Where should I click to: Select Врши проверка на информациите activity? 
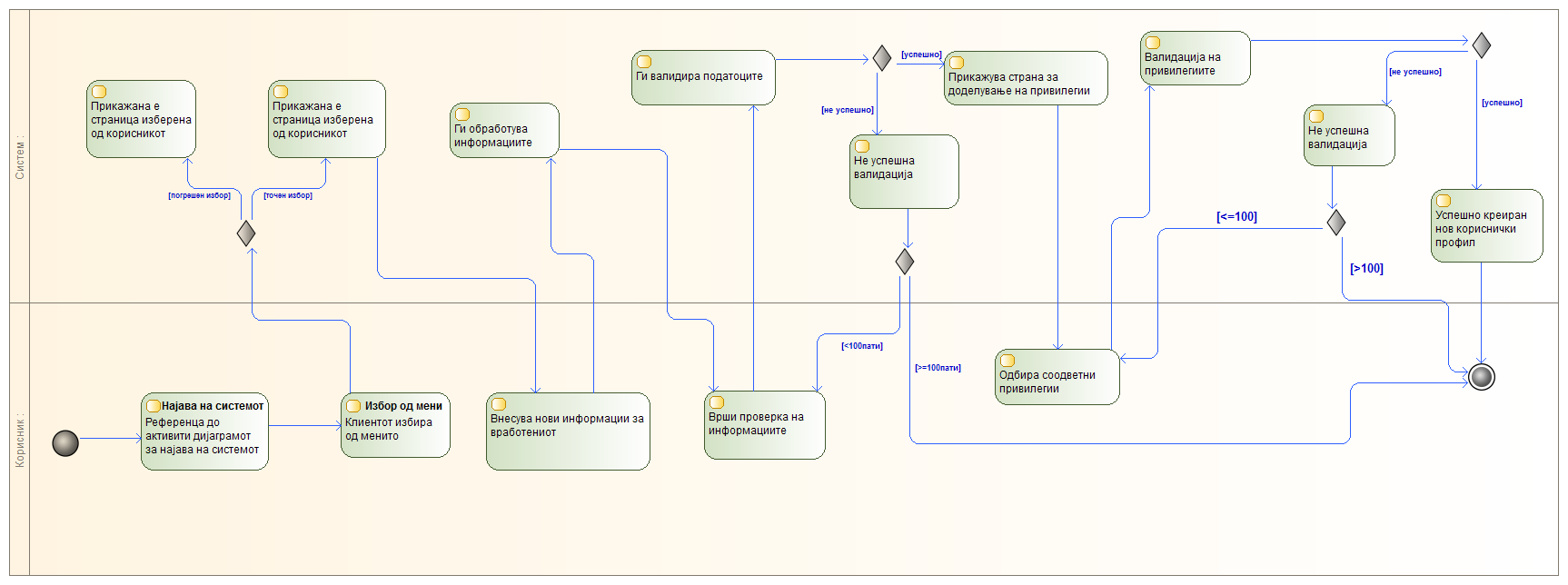pyautogui.click(x=764, y=425)
